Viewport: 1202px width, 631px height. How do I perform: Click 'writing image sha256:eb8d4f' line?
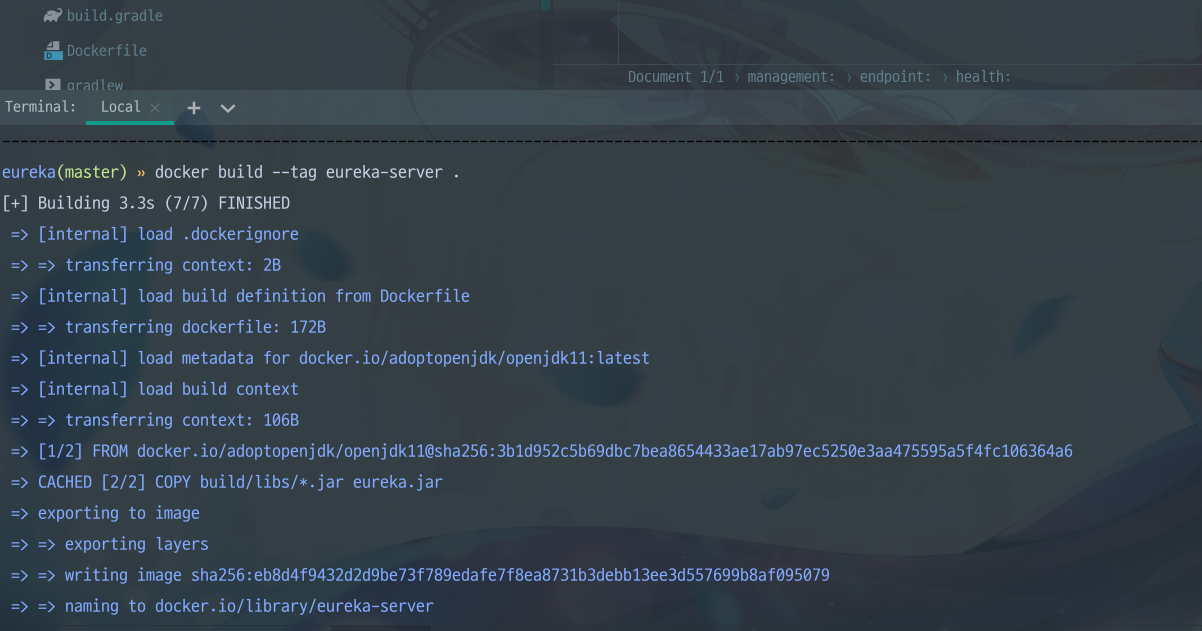click(420, 575)
